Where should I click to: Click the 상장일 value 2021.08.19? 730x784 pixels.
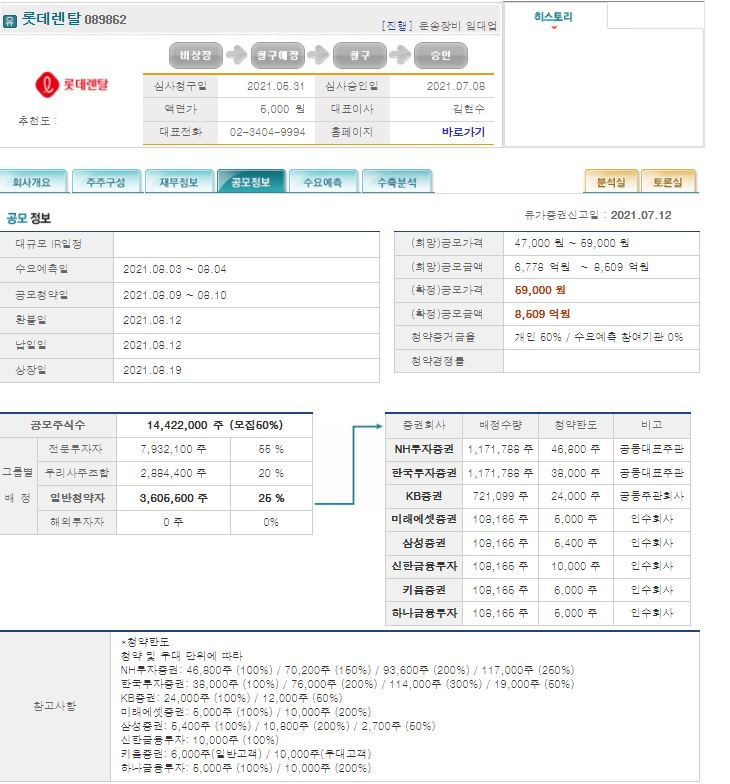152,370
